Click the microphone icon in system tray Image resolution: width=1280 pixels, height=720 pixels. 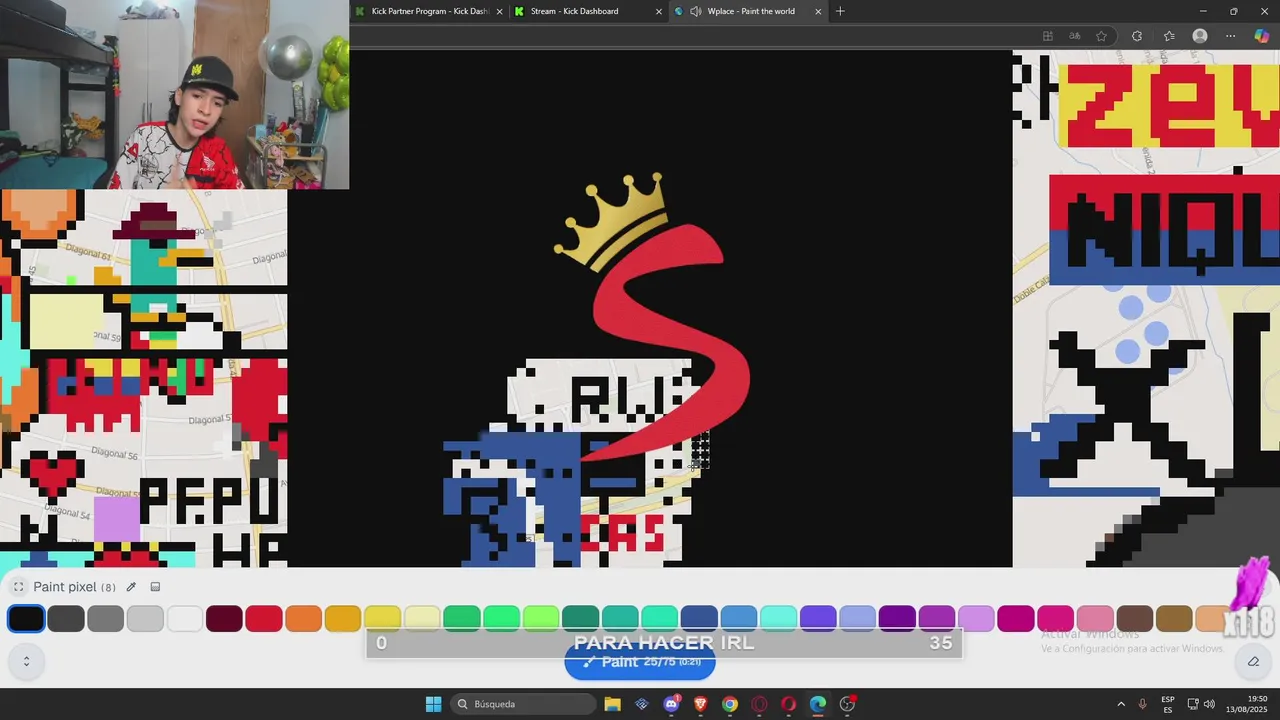point(1143,704)
